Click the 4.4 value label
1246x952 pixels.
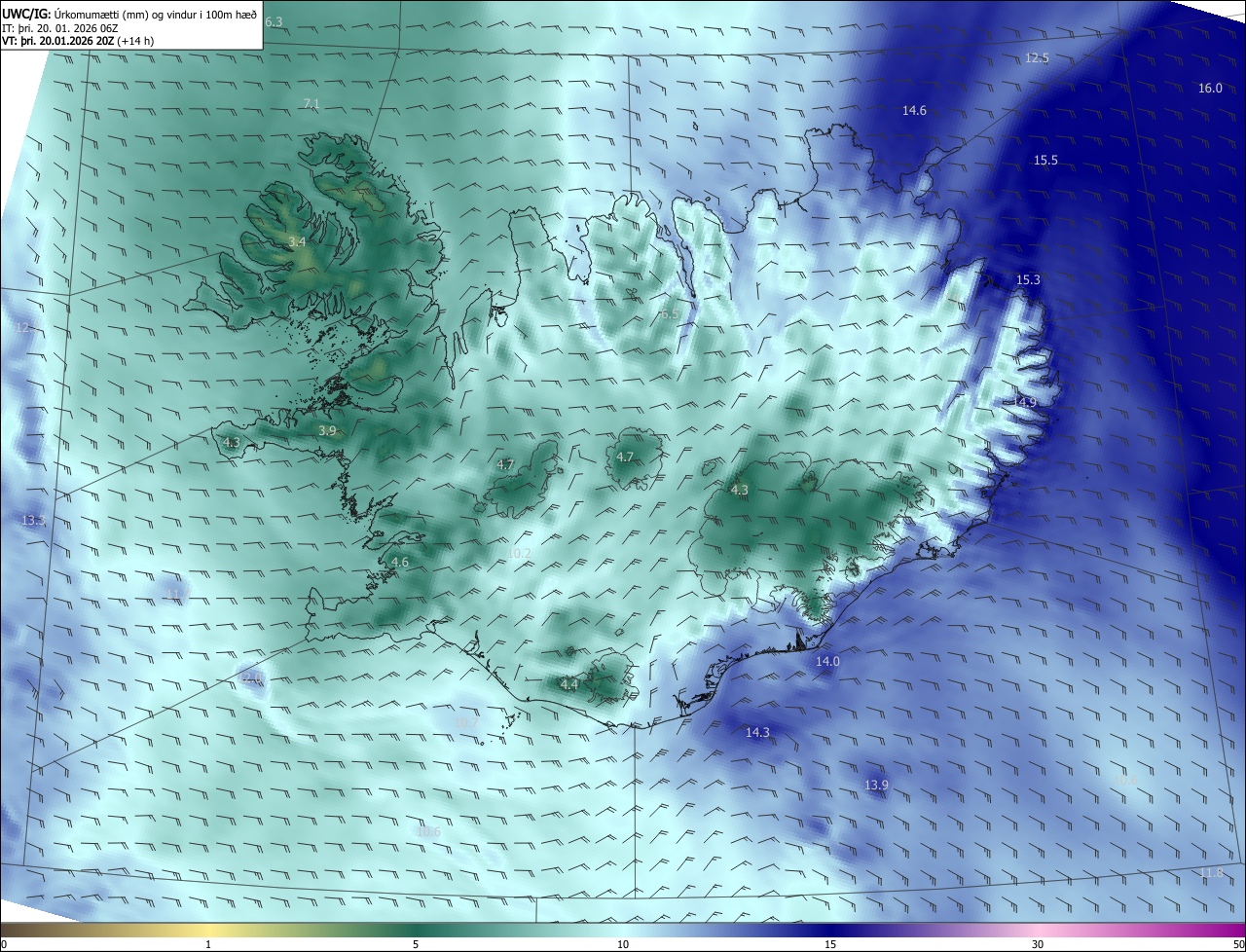click(x=569, y=685)
